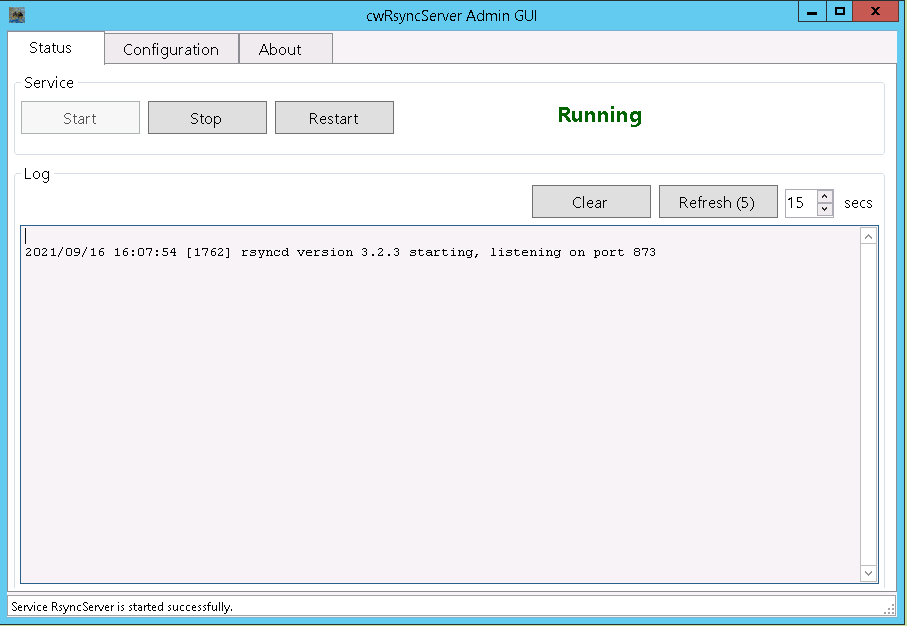Click the Log section label

[x=36, y=174]
